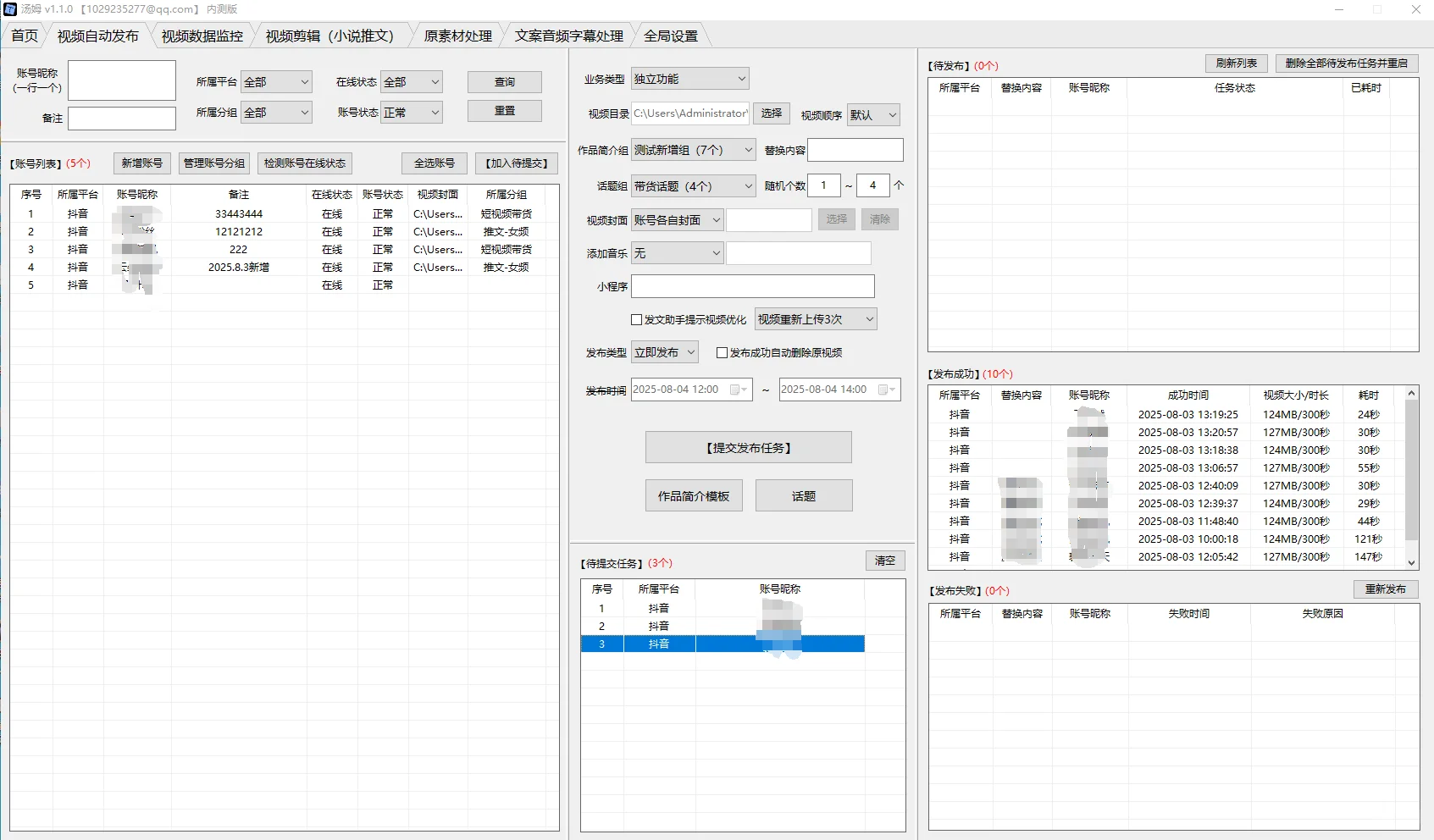Open 管理账号分组
This screenshot has height=840, width=1434.
[214, 163]
